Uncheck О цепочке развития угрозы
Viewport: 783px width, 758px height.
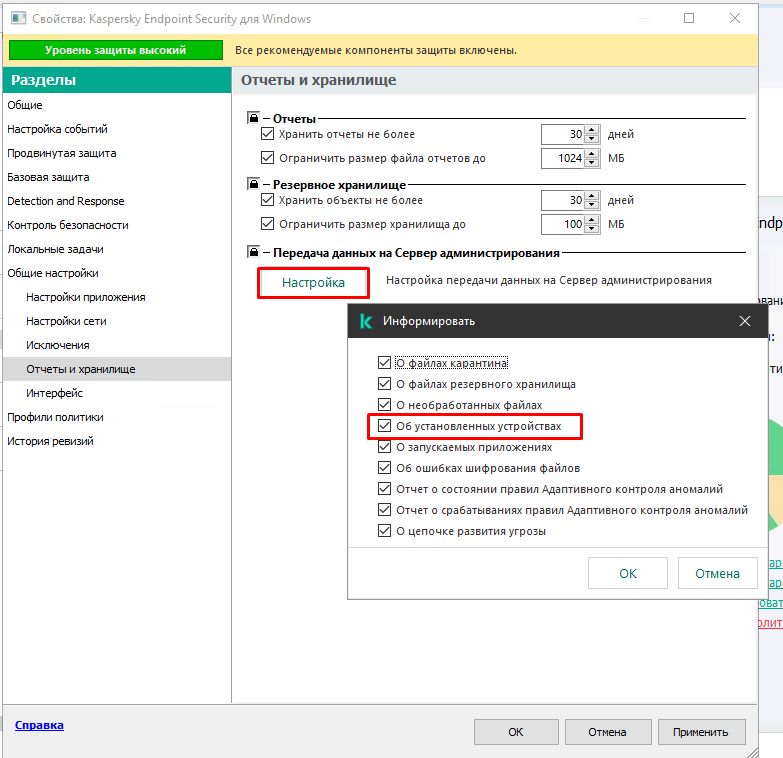click(x=384, y=530)
